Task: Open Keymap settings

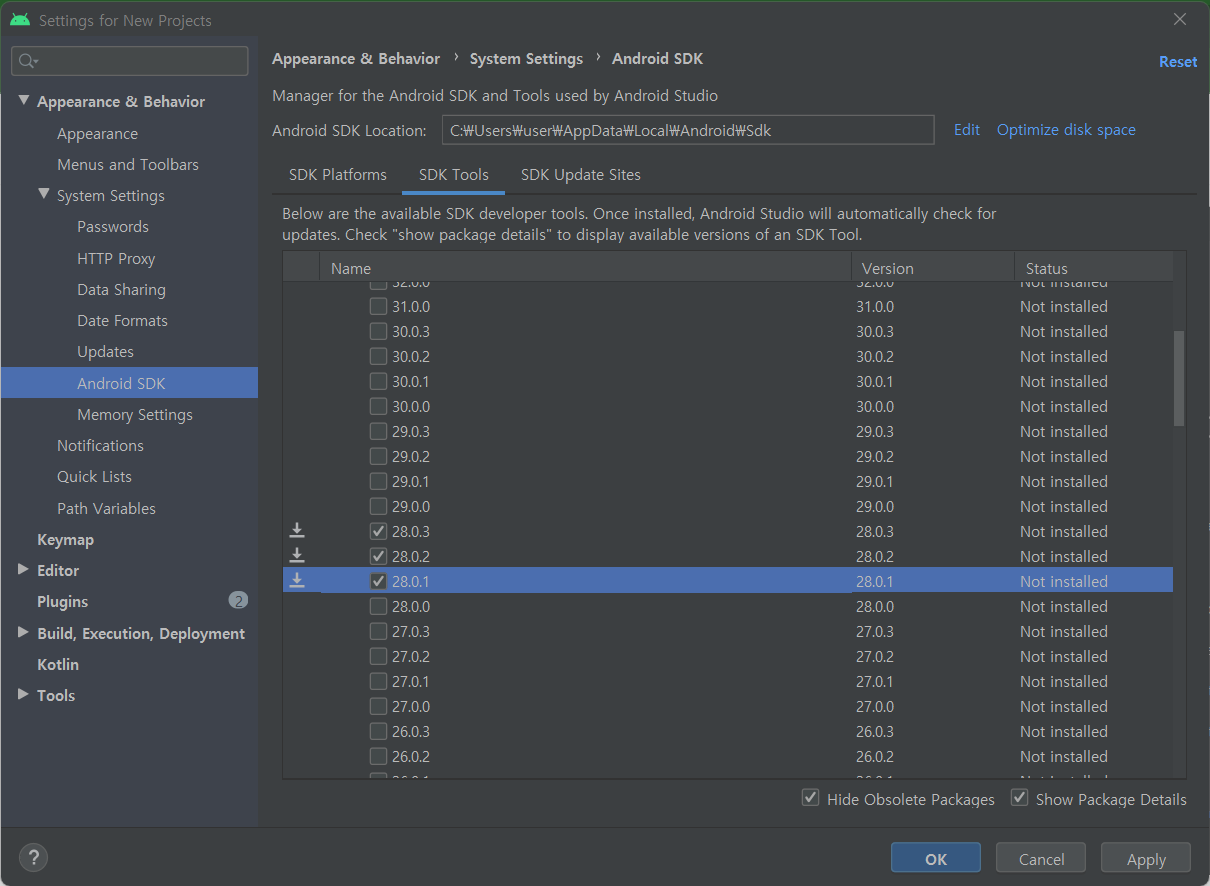Action: (x=65, y=539)
